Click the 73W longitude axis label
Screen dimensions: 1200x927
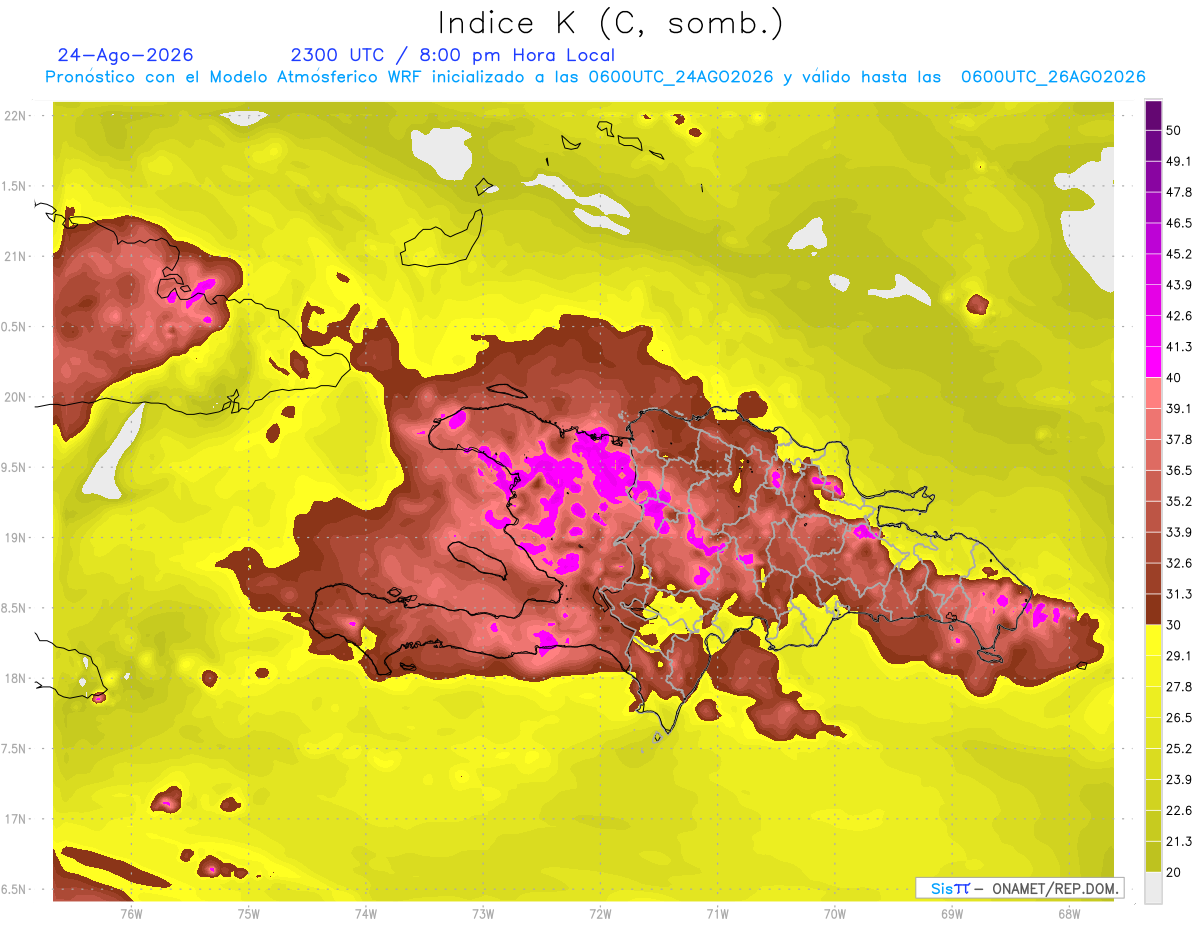click(x=483, y=914)
